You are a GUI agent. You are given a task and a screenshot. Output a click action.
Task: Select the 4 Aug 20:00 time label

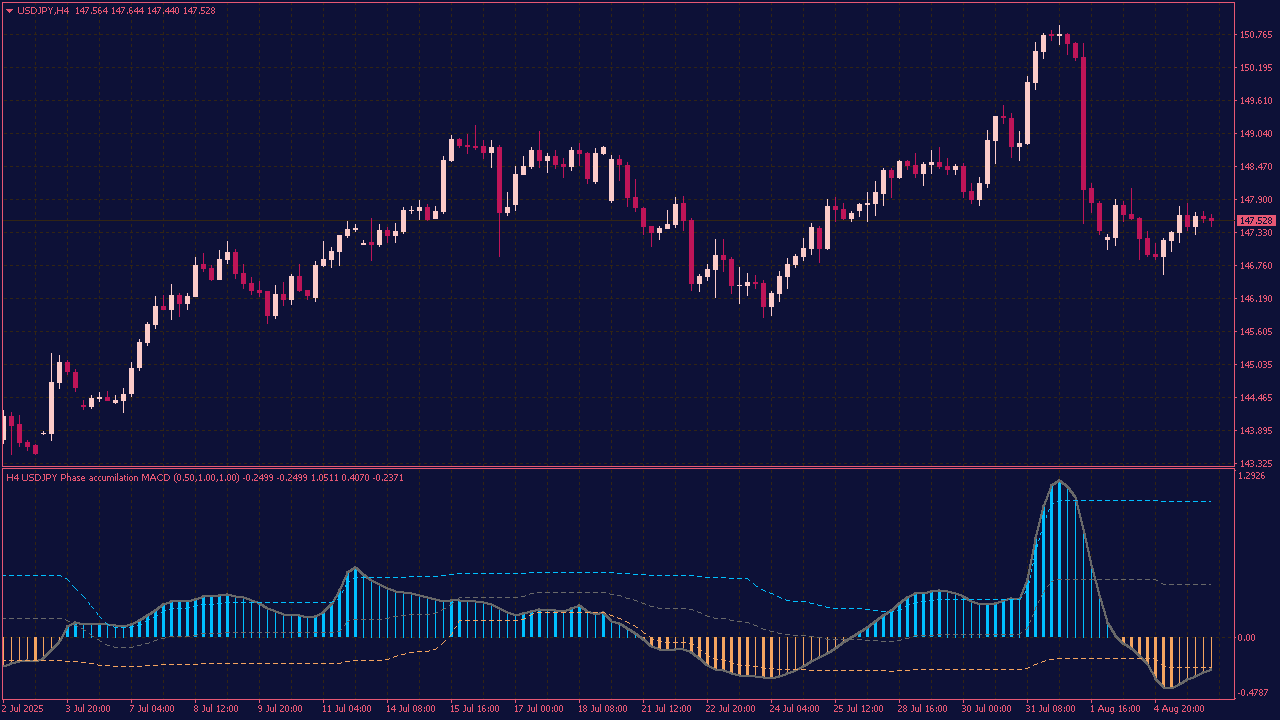point(1180,709)
